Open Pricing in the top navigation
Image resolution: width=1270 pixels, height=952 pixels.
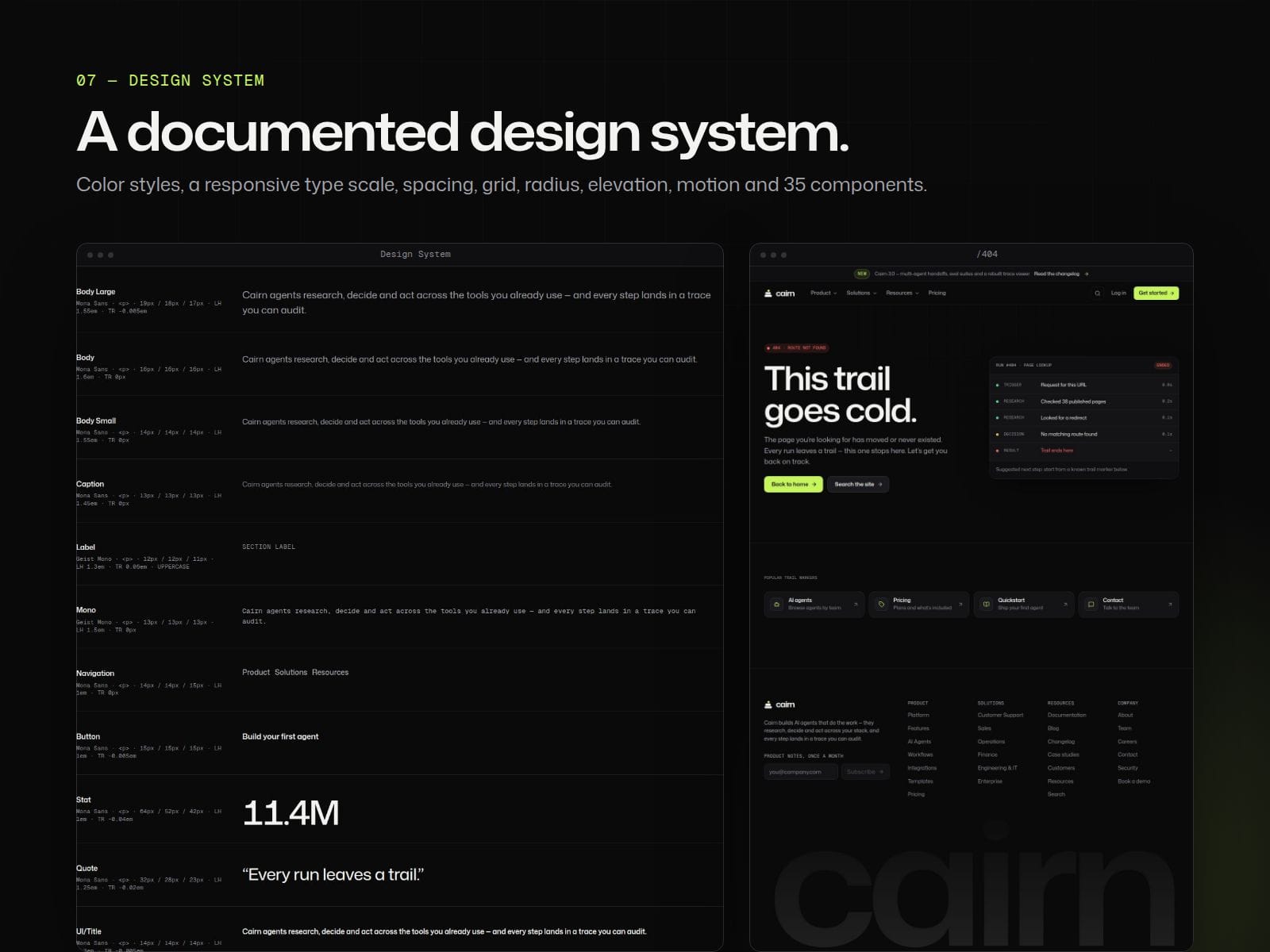point(937,294)
